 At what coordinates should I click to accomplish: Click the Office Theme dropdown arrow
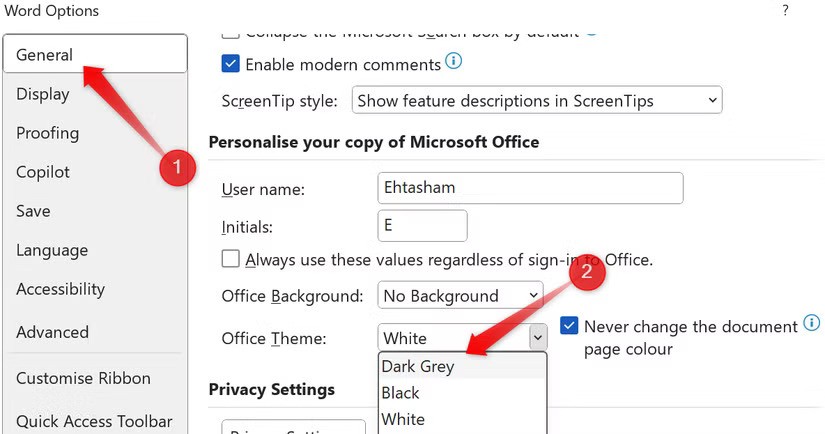(x=538, y=337)
